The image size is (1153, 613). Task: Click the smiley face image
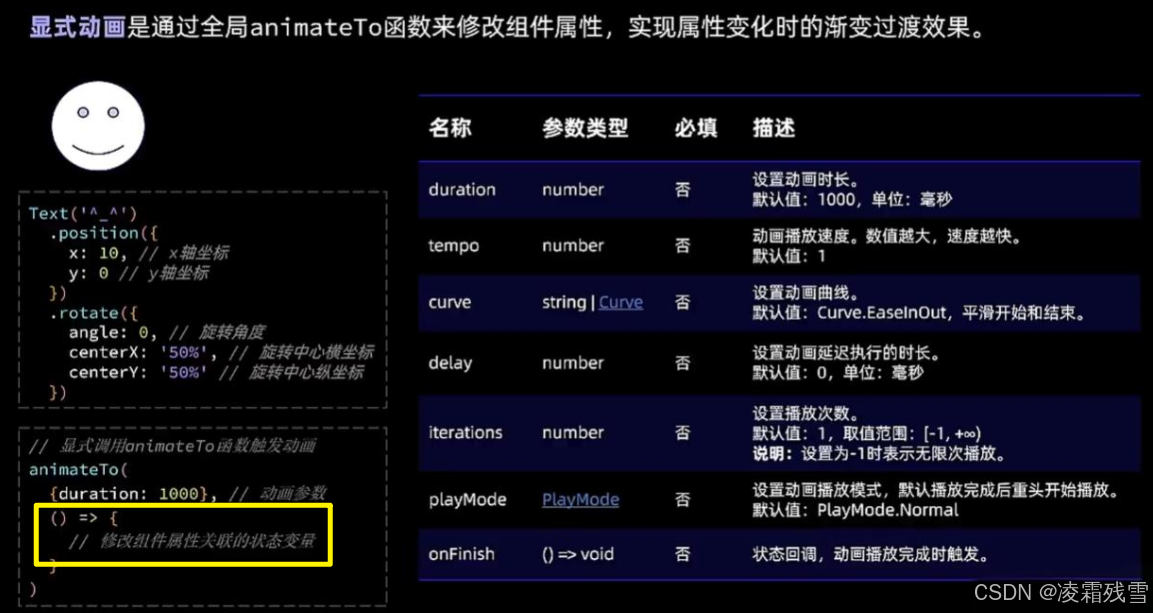coord(98,126)
